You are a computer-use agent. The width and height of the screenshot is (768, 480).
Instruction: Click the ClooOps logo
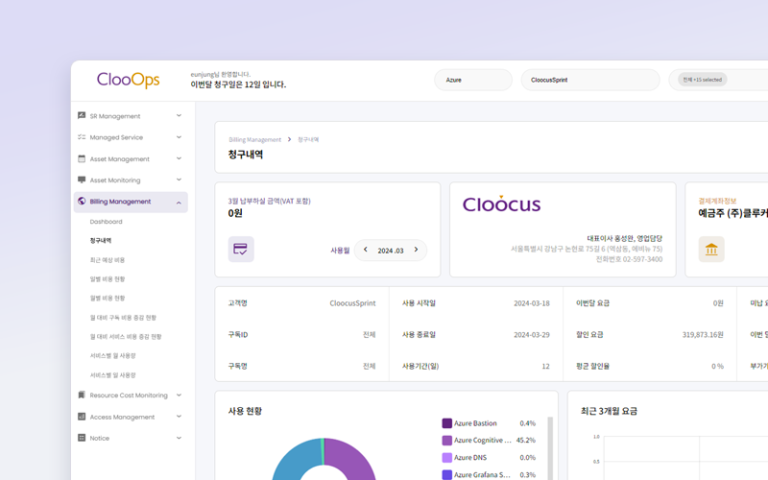tap(128, 80)
